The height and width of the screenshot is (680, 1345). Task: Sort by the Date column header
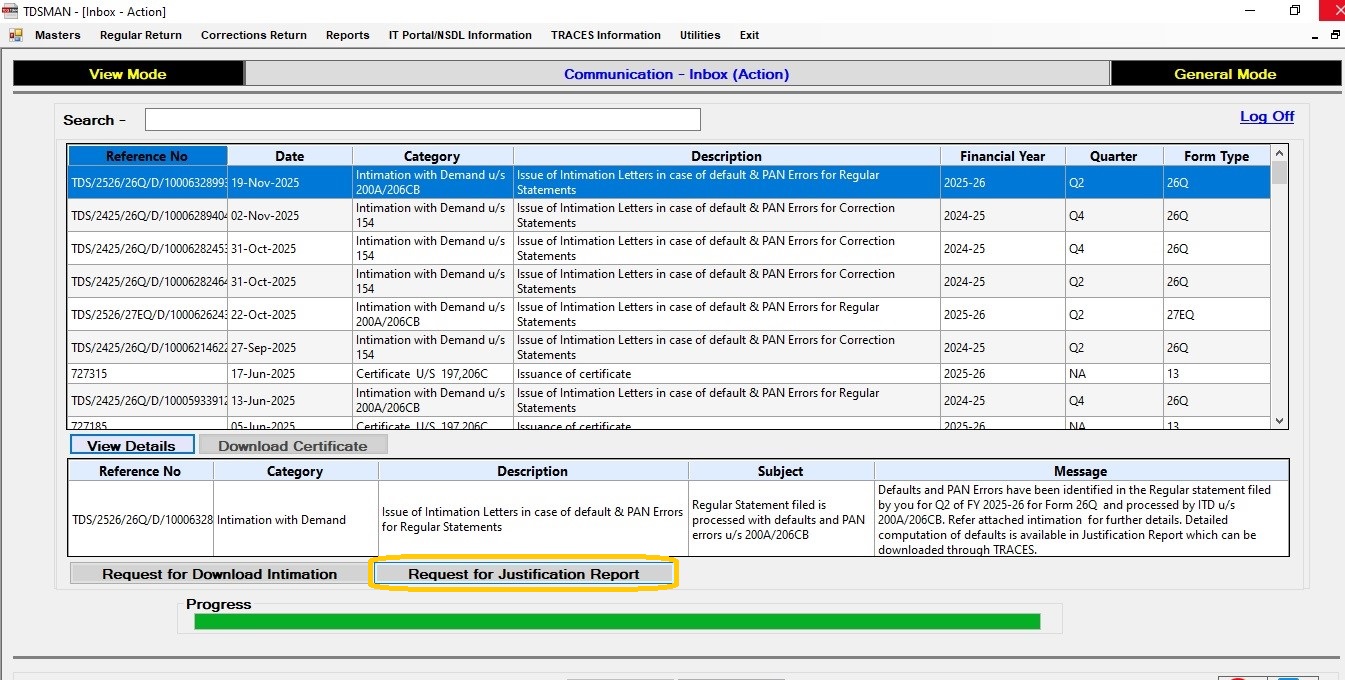[289, 156]
